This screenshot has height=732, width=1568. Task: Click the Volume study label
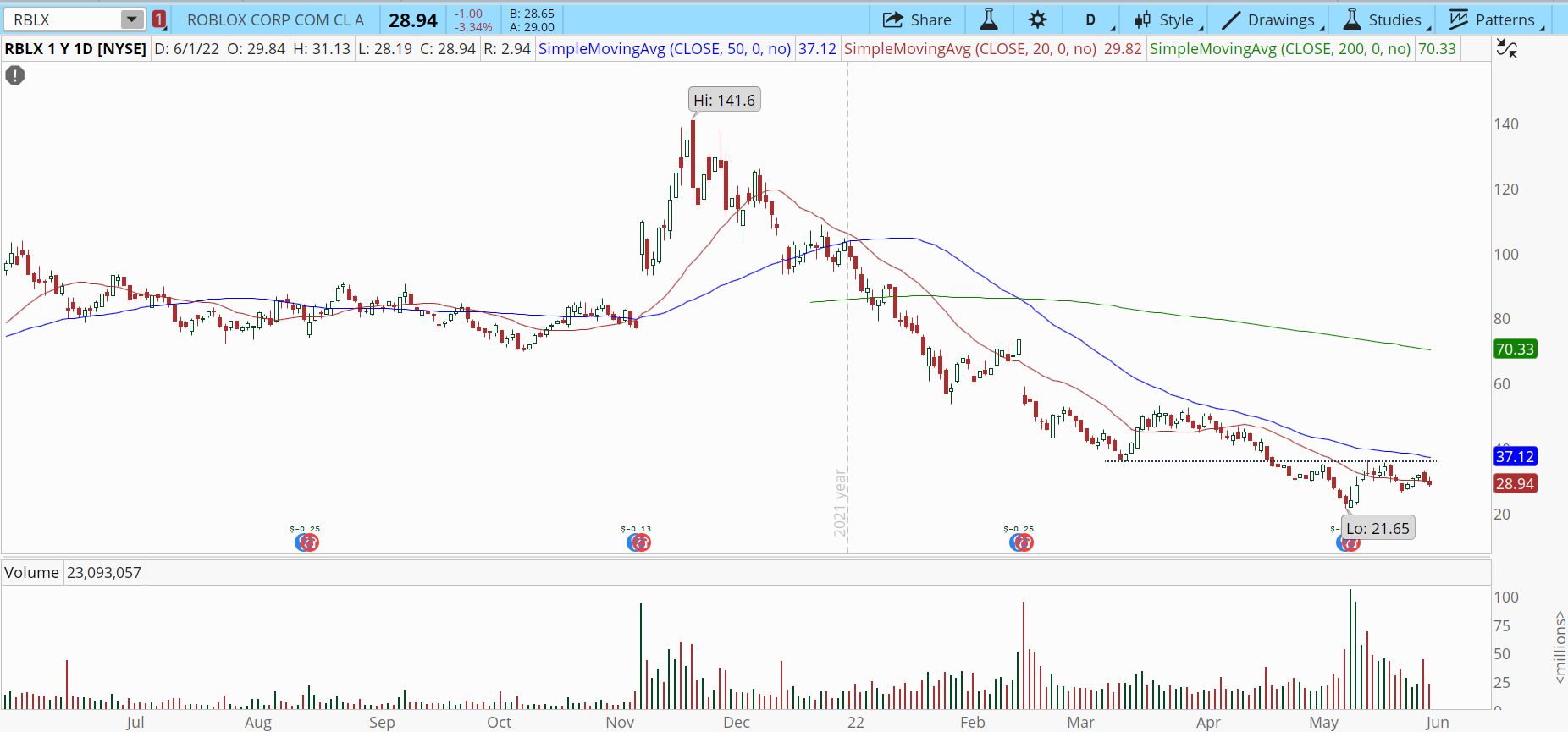(31, 573)
